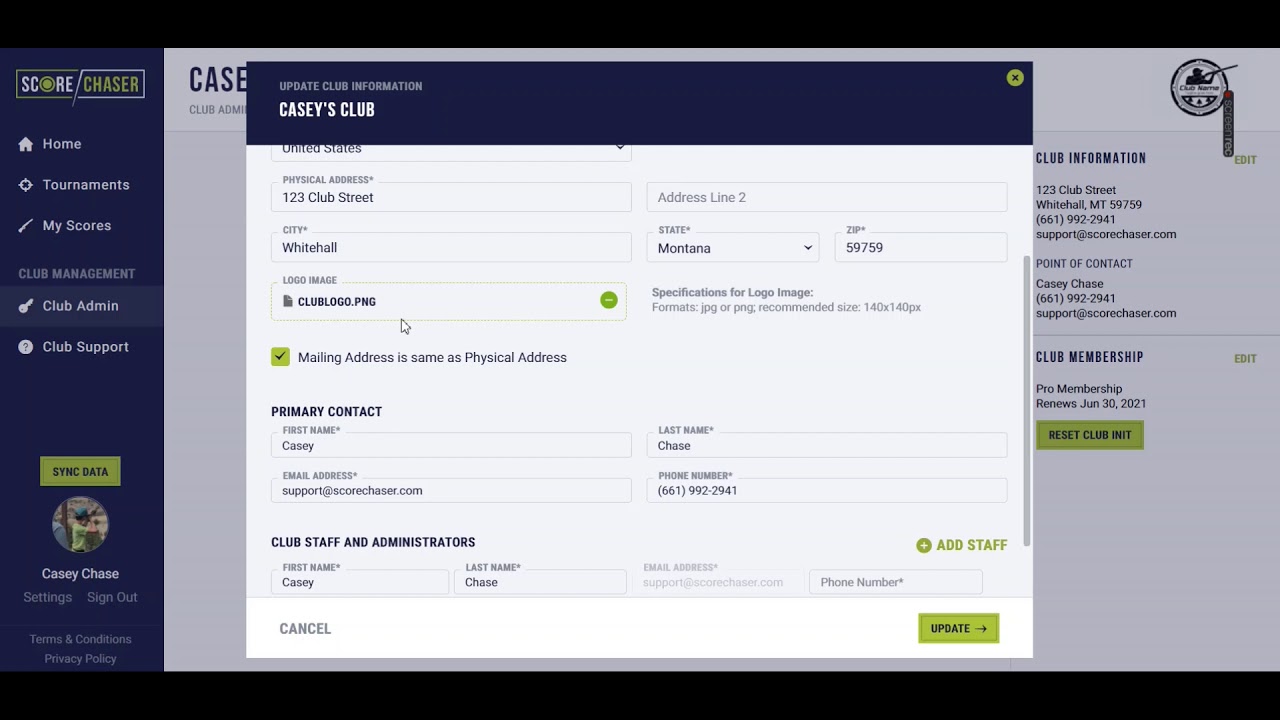Click the Home house icon in the sidebar

pos(26,144)
